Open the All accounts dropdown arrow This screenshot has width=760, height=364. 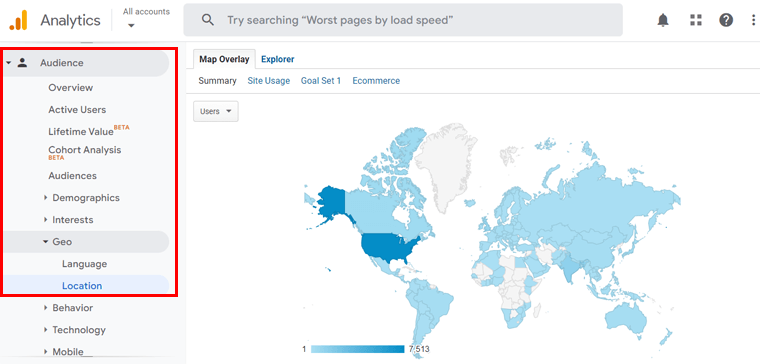point(131,26)
